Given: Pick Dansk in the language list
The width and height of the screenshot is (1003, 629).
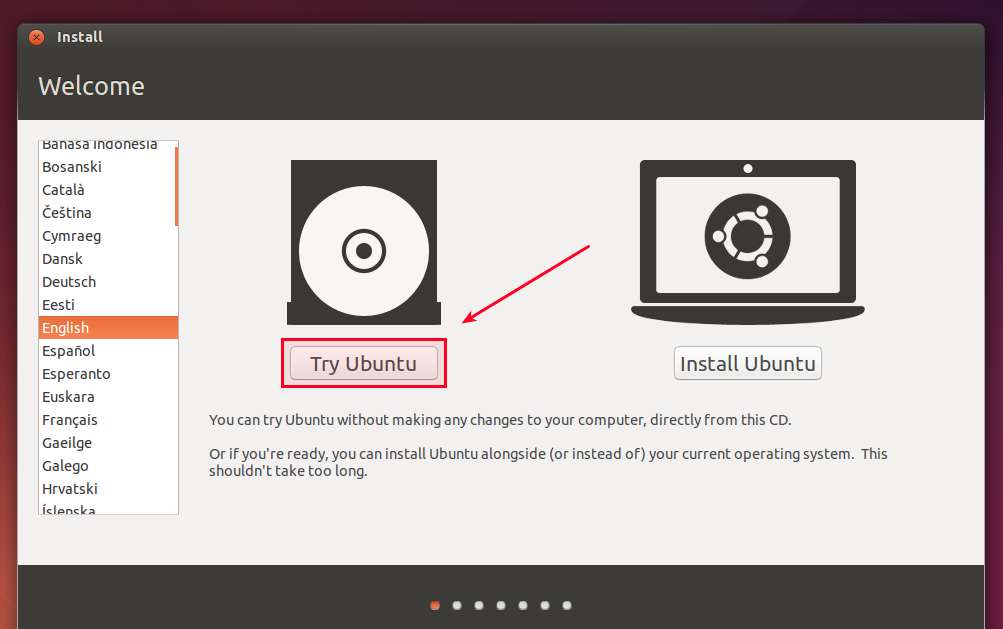Looking at the screenshot, I should click(x=108, y=259).
